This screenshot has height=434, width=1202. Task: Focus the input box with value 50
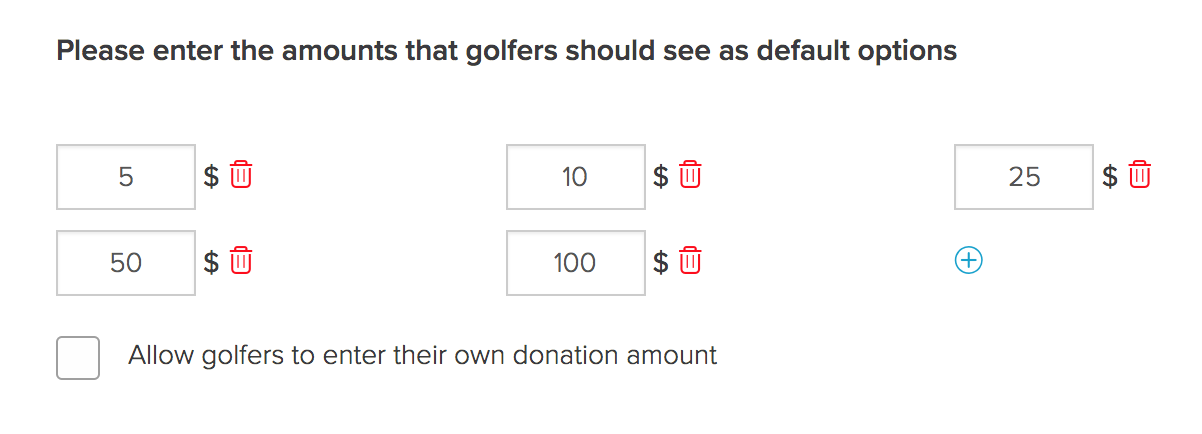coord(126,263)
